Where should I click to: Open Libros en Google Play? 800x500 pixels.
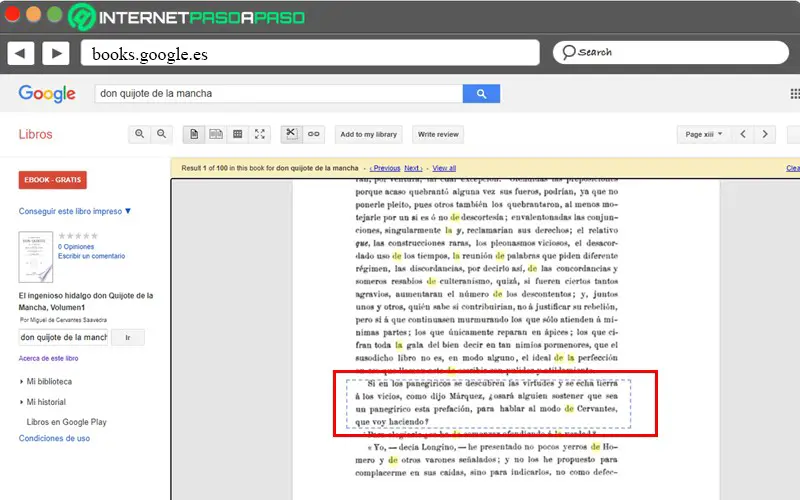(66, 422)
